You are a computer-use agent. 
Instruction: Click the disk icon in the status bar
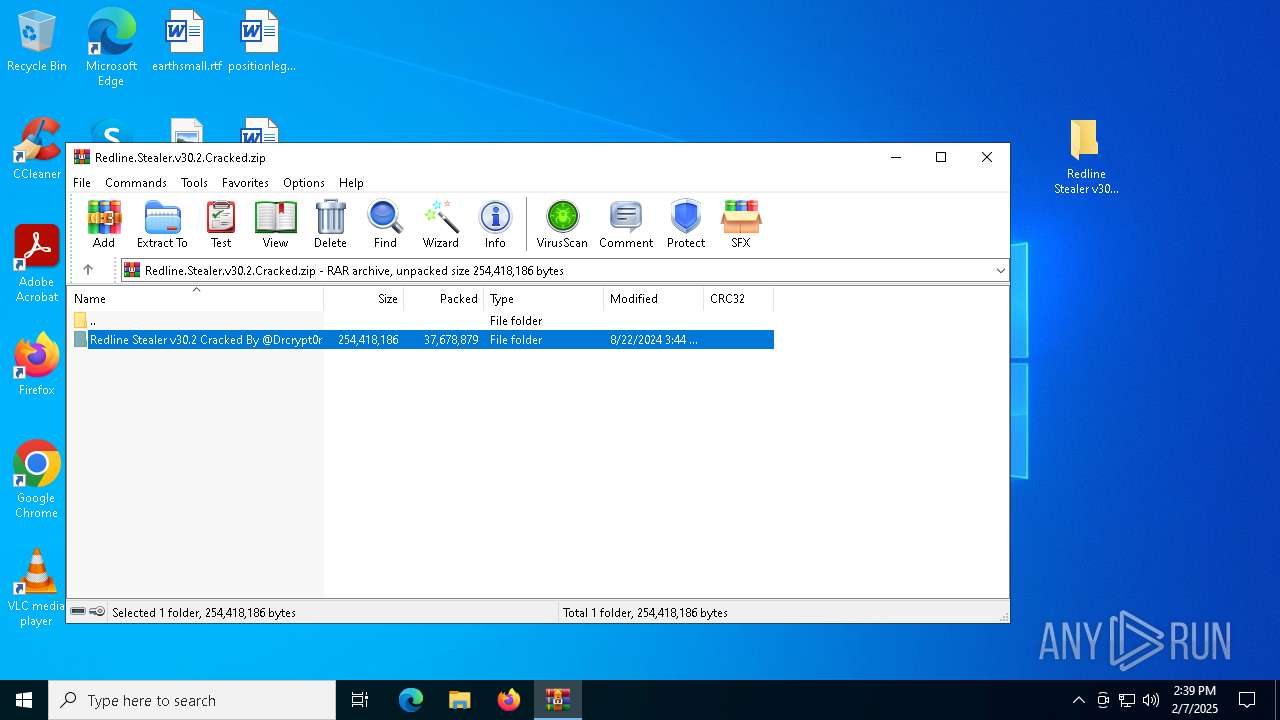(x=78, y=612)
